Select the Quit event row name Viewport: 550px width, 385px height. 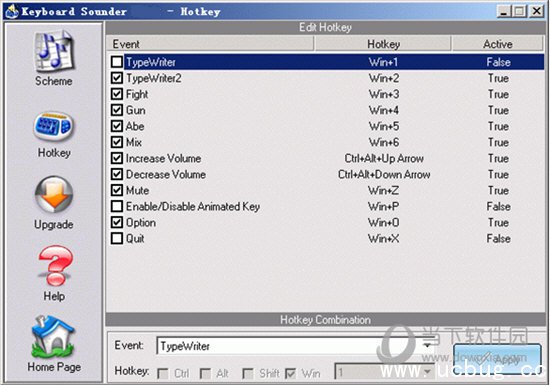click(135, 239)
